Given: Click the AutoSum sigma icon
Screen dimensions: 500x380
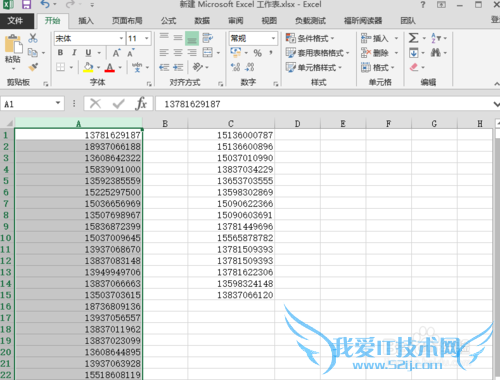Looking at the screenshot, I should 414,38.
